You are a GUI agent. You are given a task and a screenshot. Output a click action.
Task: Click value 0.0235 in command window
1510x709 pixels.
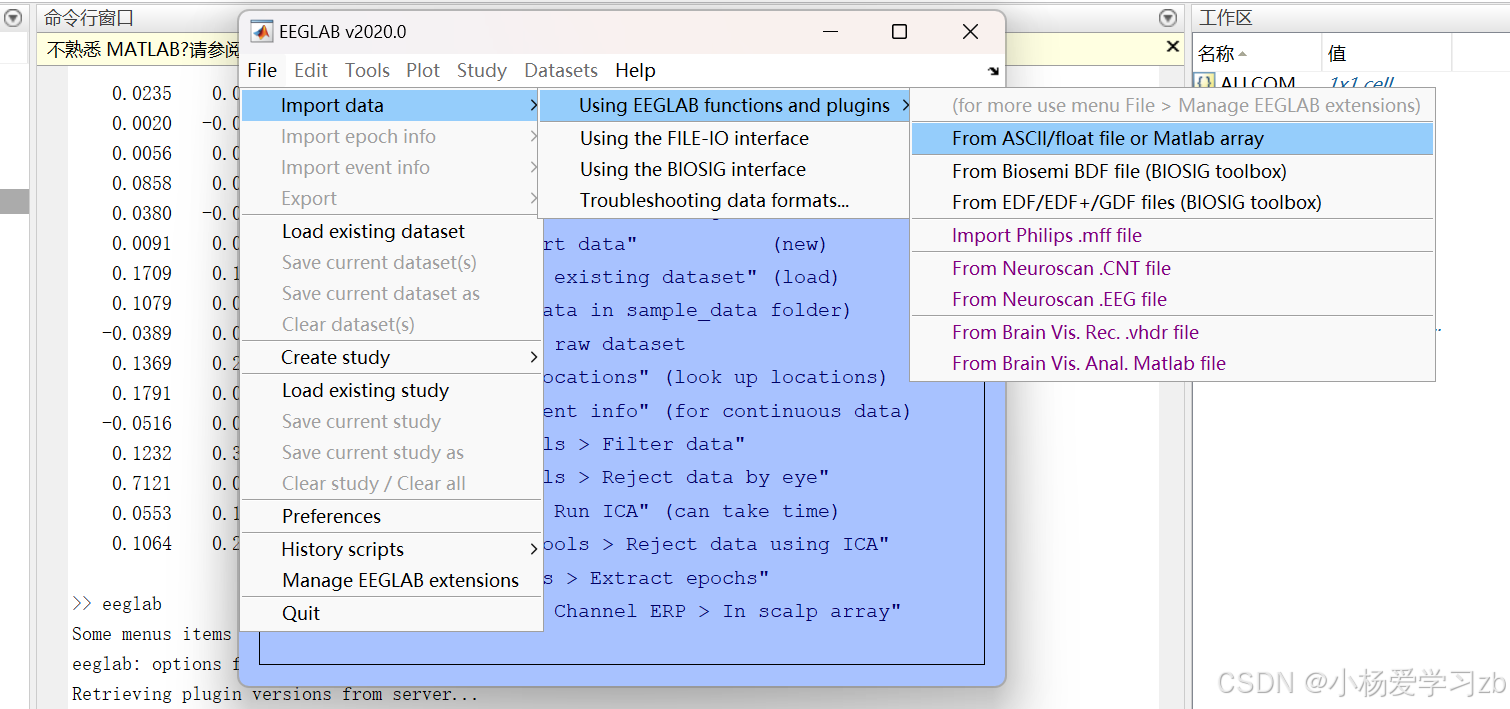(142, 93)
